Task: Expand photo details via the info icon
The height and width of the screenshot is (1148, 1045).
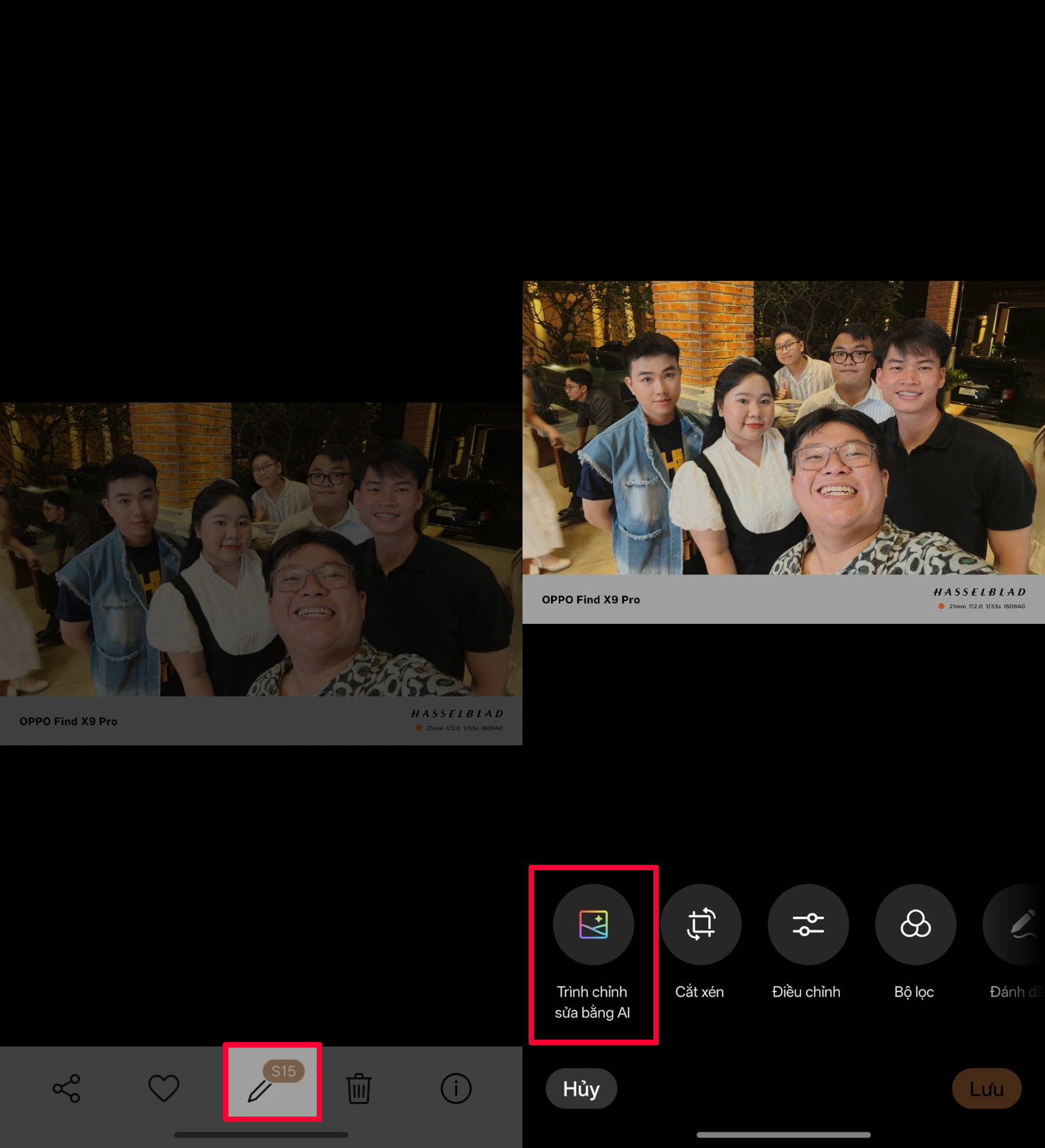Action: (x=455, y=1088)
